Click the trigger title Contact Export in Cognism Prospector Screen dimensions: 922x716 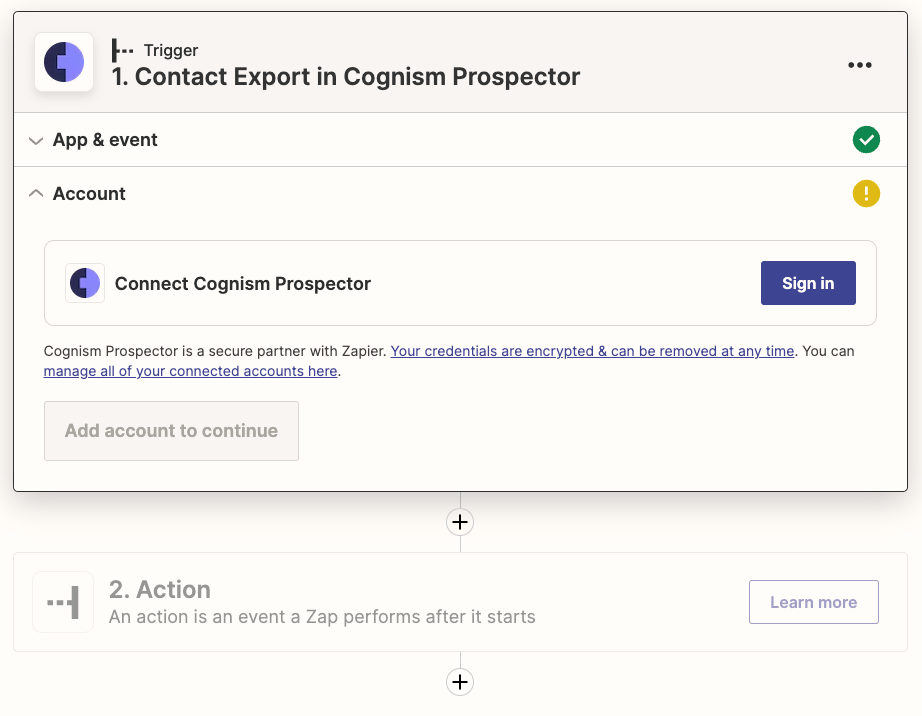(345, 77)
